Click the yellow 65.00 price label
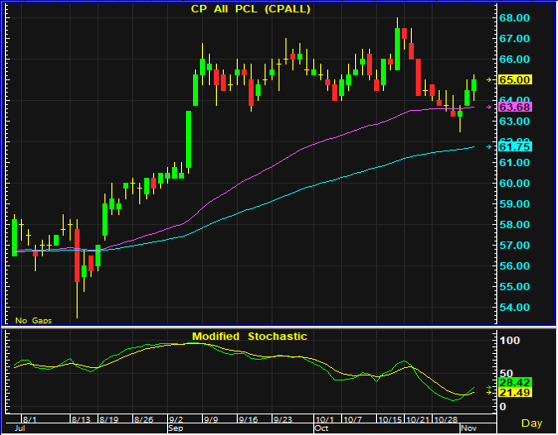558x435 pixels. 515,80
